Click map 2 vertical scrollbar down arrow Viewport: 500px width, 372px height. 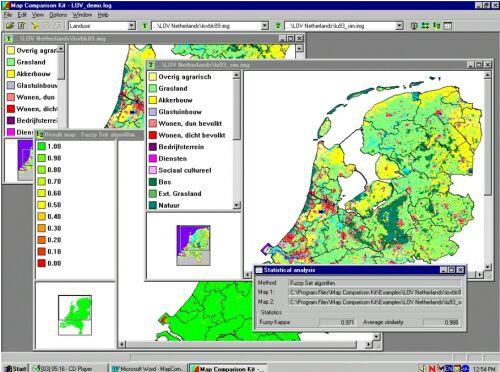(487, 267)
